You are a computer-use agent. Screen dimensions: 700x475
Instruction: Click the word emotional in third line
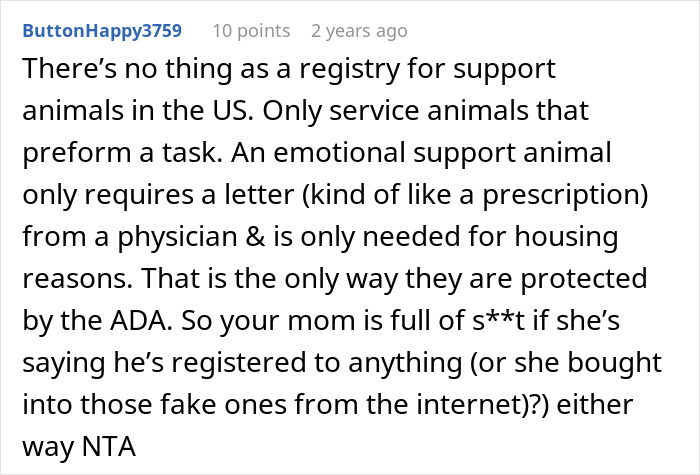pyautogui.click(x=339, y=153)
